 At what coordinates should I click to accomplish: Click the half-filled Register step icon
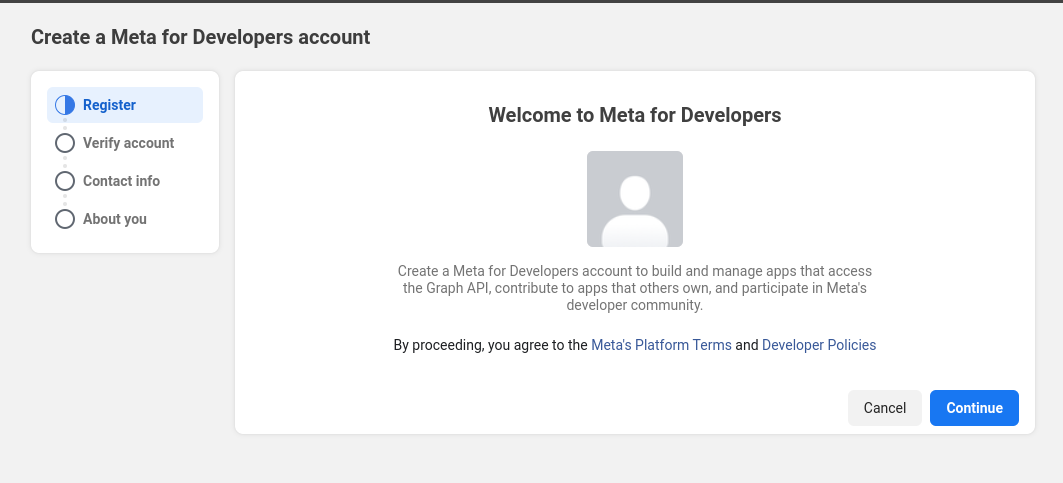tap(65, 105)
